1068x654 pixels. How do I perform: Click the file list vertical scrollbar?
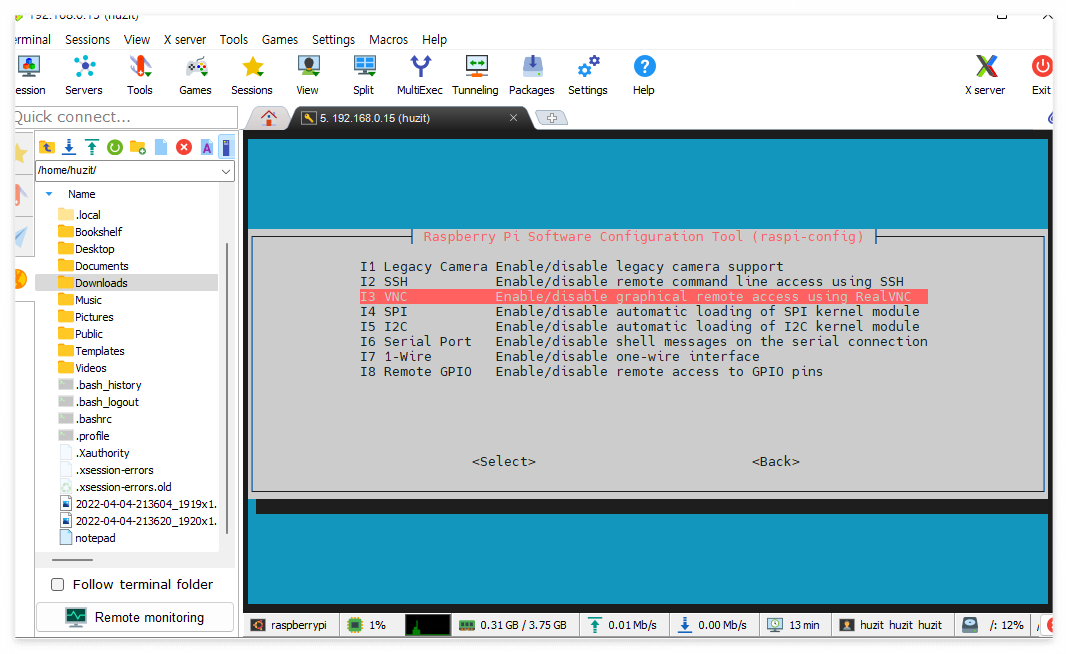(227, 388)
